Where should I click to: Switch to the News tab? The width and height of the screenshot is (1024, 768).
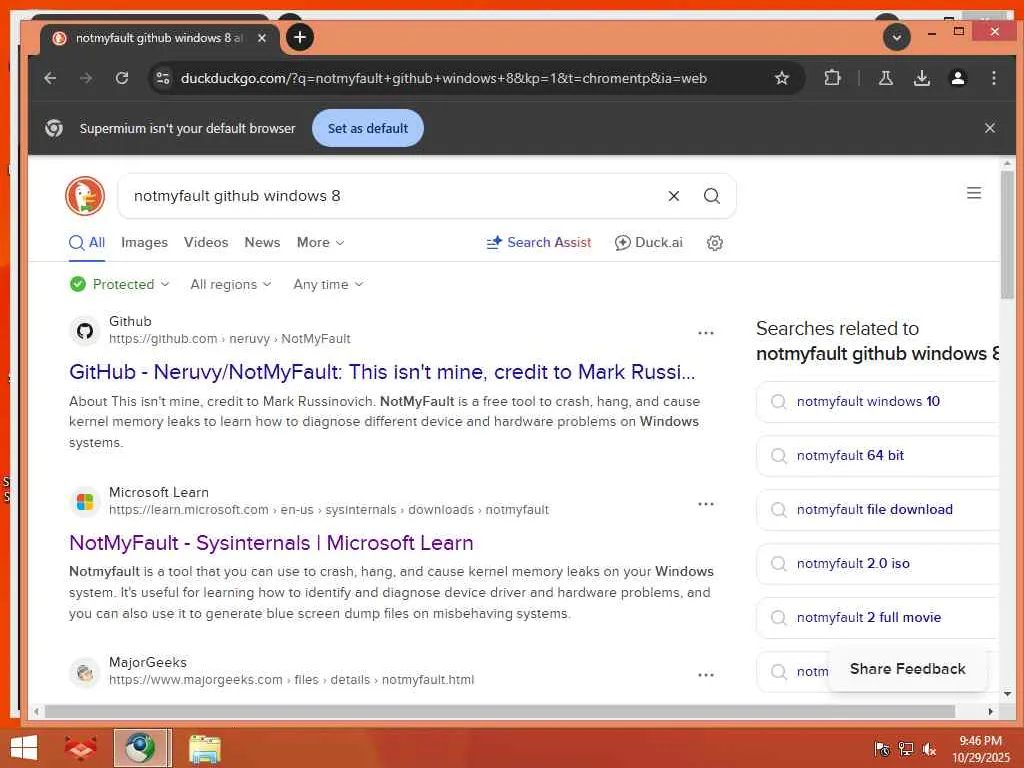tap(262, 242)
